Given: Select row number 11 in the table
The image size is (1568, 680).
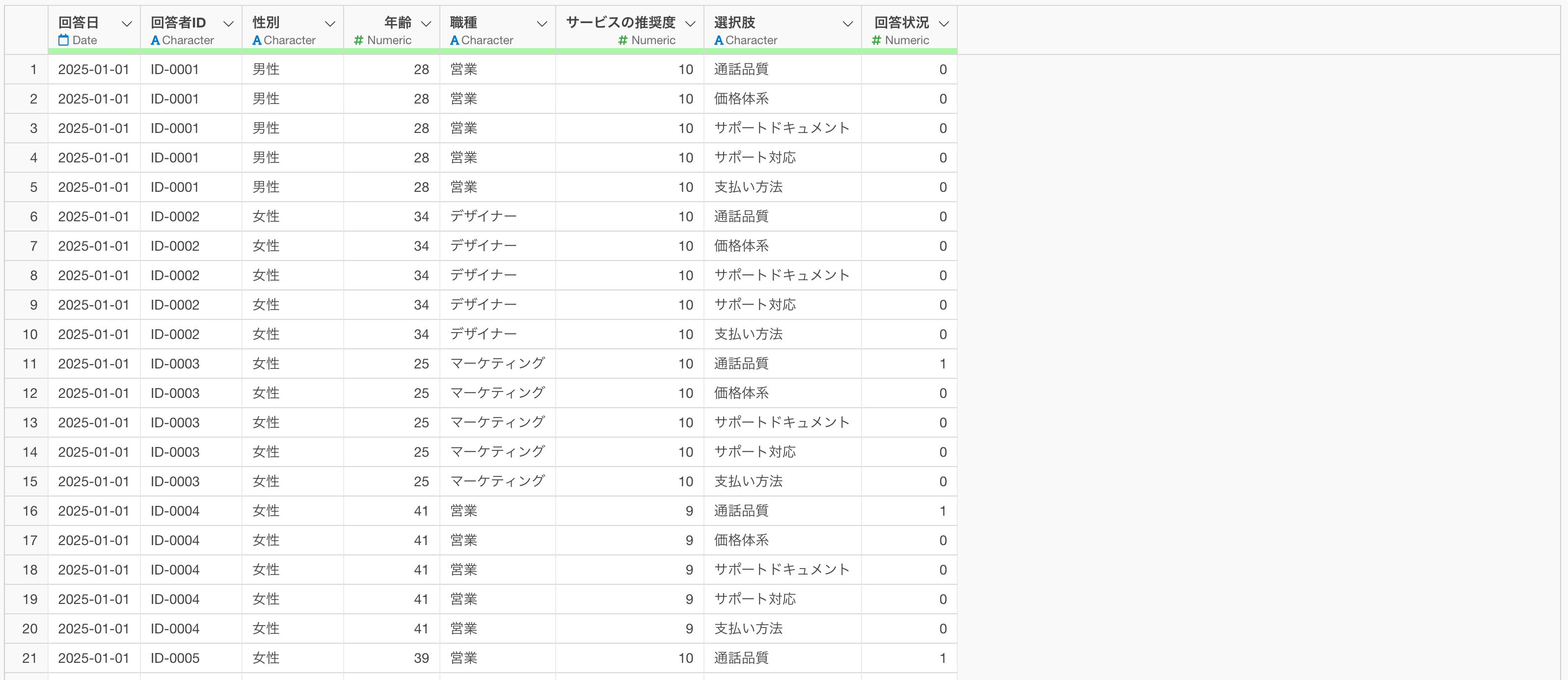Looking at the screenshot, I should click(29, 364).
